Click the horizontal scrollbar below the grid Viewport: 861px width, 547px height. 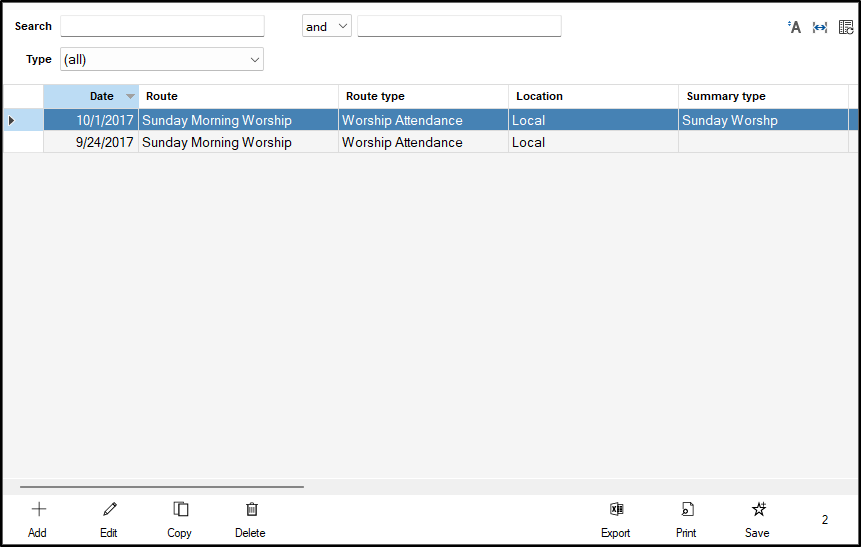point(162,487)
